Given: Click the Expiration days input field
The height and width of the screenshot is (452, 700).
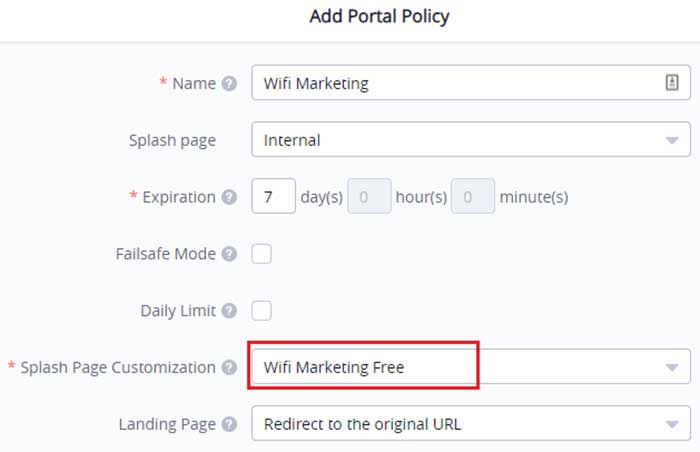Looking at the screenshot, I should click(273, 197).
